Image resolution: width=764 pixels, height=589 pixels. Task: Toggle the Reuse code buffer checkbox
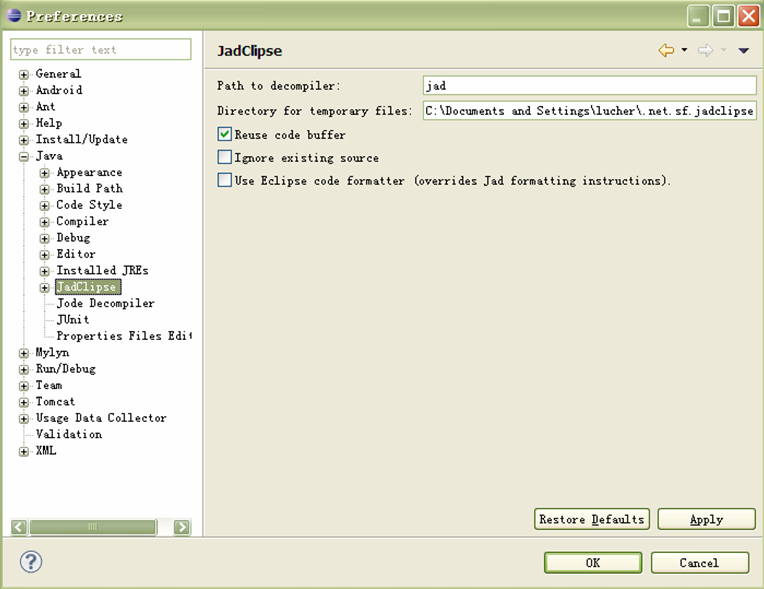(x=225, y=134)
